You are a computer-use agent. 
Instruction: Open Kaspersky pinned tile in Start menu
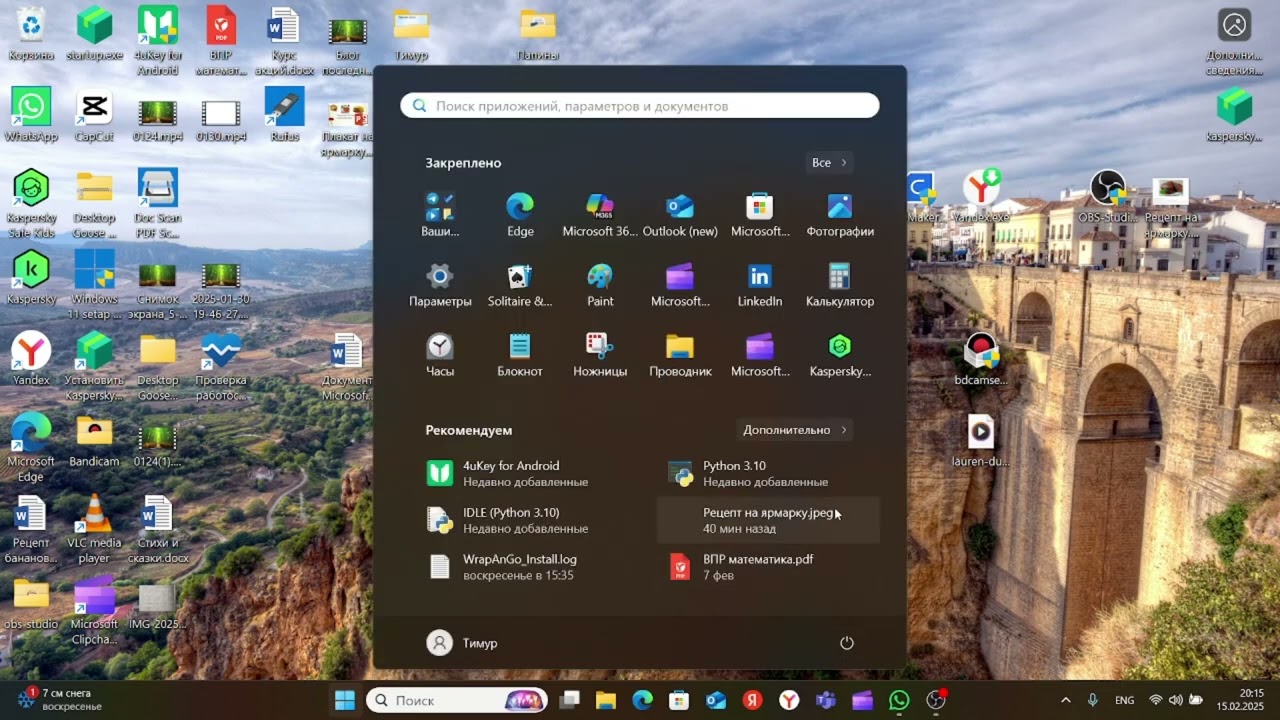840,354
